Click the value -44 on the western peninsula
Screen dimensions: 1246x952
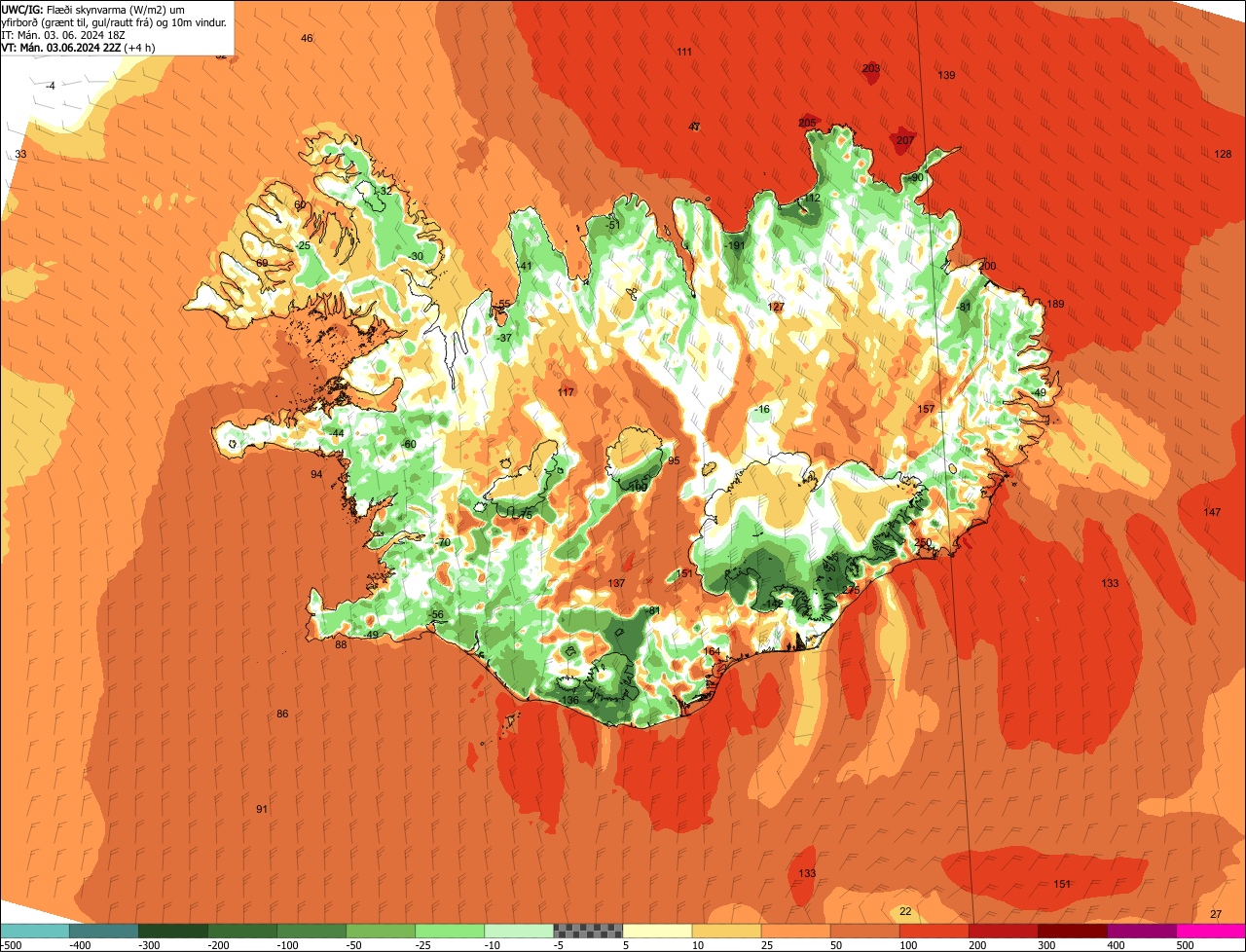336,433
